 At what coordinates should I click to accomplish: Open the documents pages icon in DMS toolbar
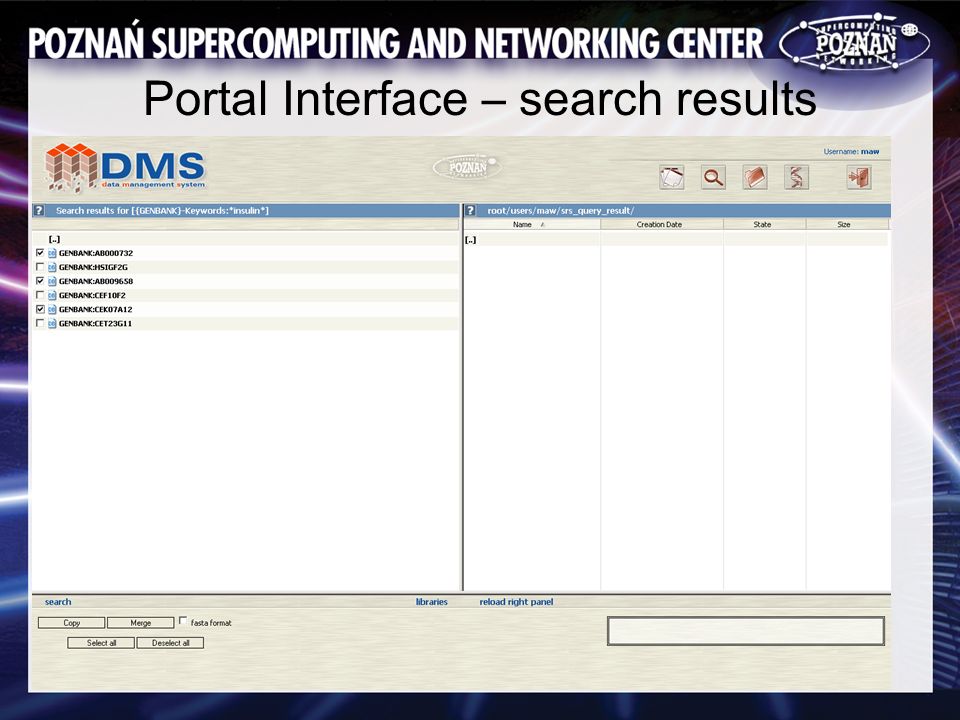[x=672, y=178]
